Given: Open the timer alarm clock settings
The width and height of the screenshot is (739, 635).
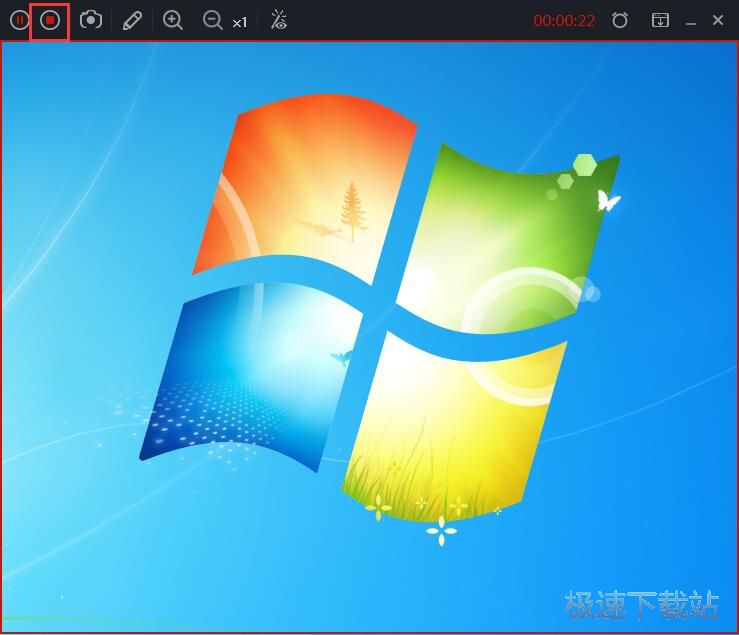Looking at the screenshot, I should pyautogui.click(x=620, y=20).
